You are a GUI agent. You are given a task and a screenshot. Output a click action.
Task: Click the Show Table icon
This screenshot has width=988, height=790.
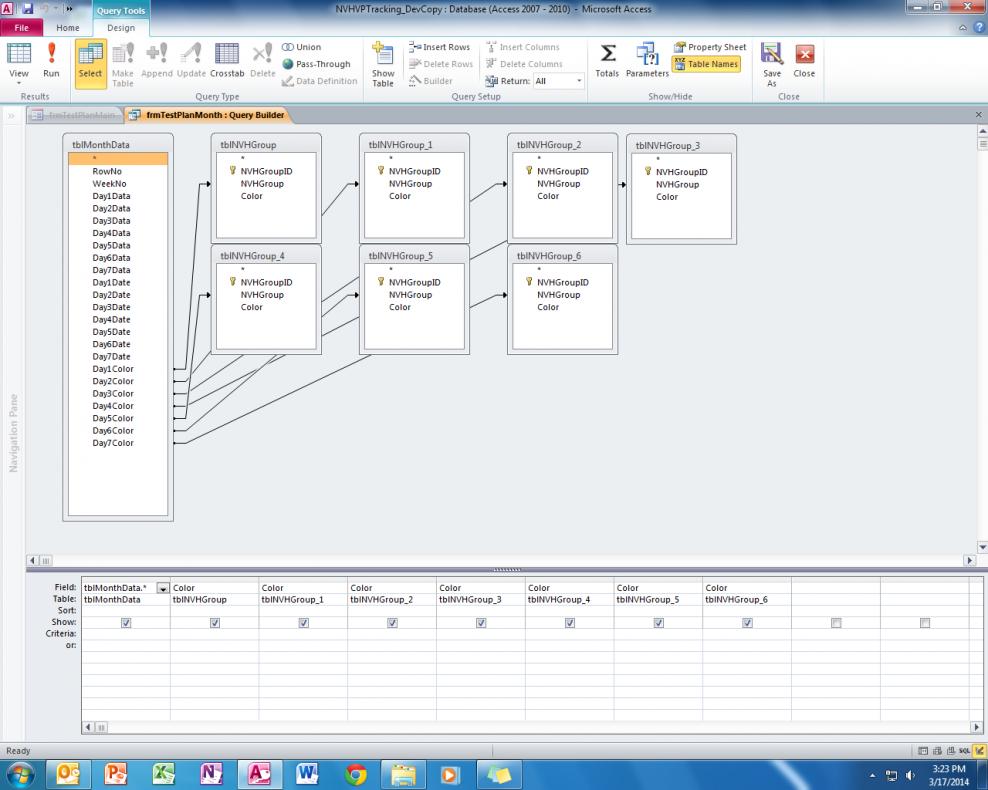(x=383, y=60)
